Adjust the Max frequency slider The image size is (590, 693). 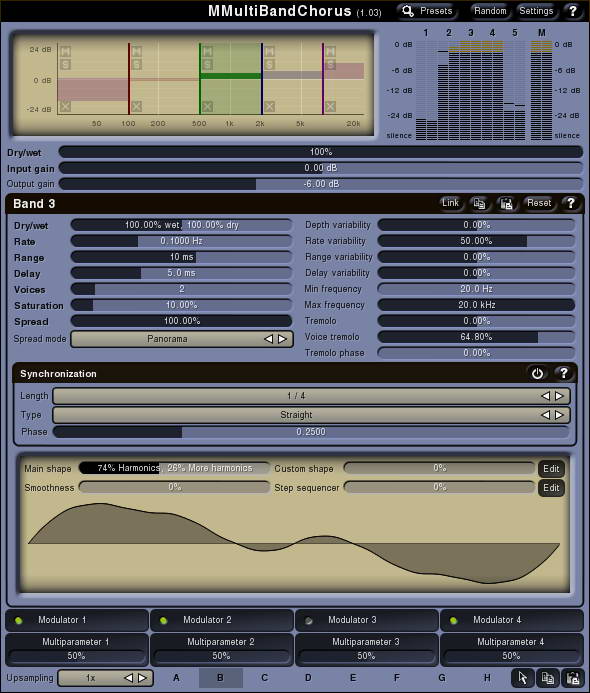[476, 305]
